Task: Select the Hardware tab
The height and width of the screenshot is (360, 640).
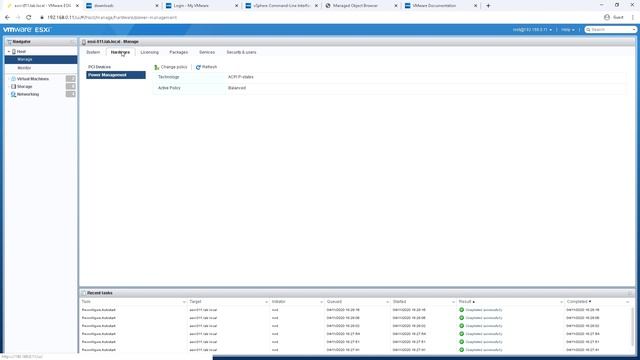Action: click(120, 52)
